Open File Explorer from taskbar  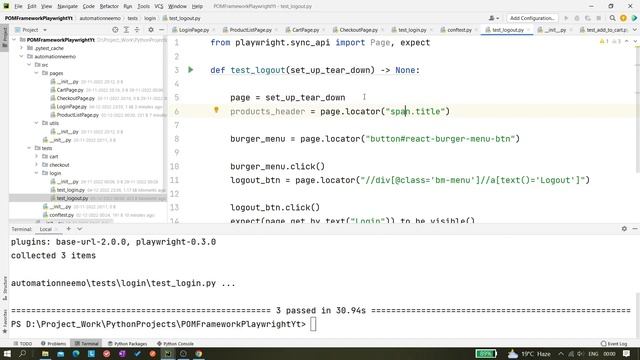[x=45, y=353]
